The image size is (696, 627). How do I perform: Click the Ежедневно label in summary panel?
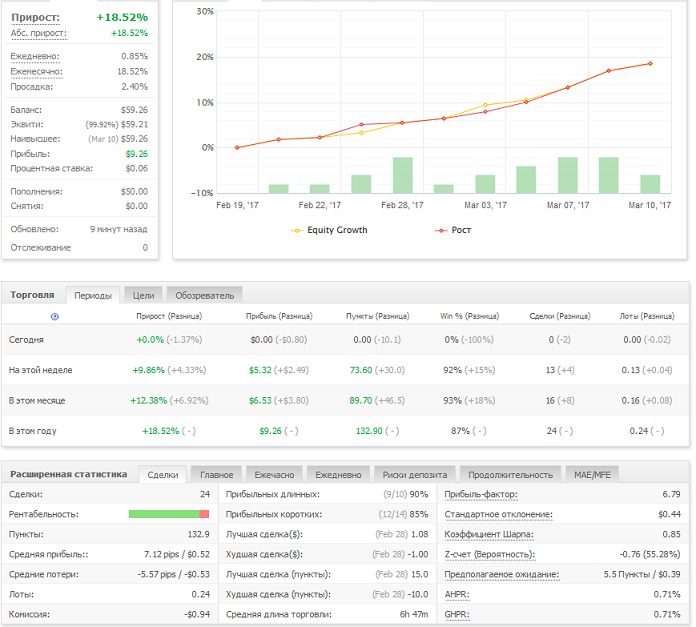point(35,56)
